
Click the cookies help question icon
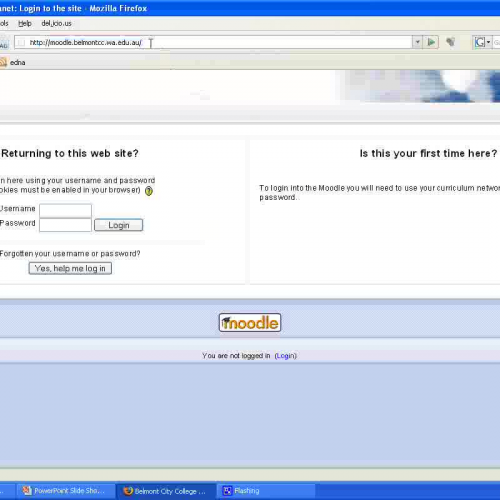[x=149, y=191]
